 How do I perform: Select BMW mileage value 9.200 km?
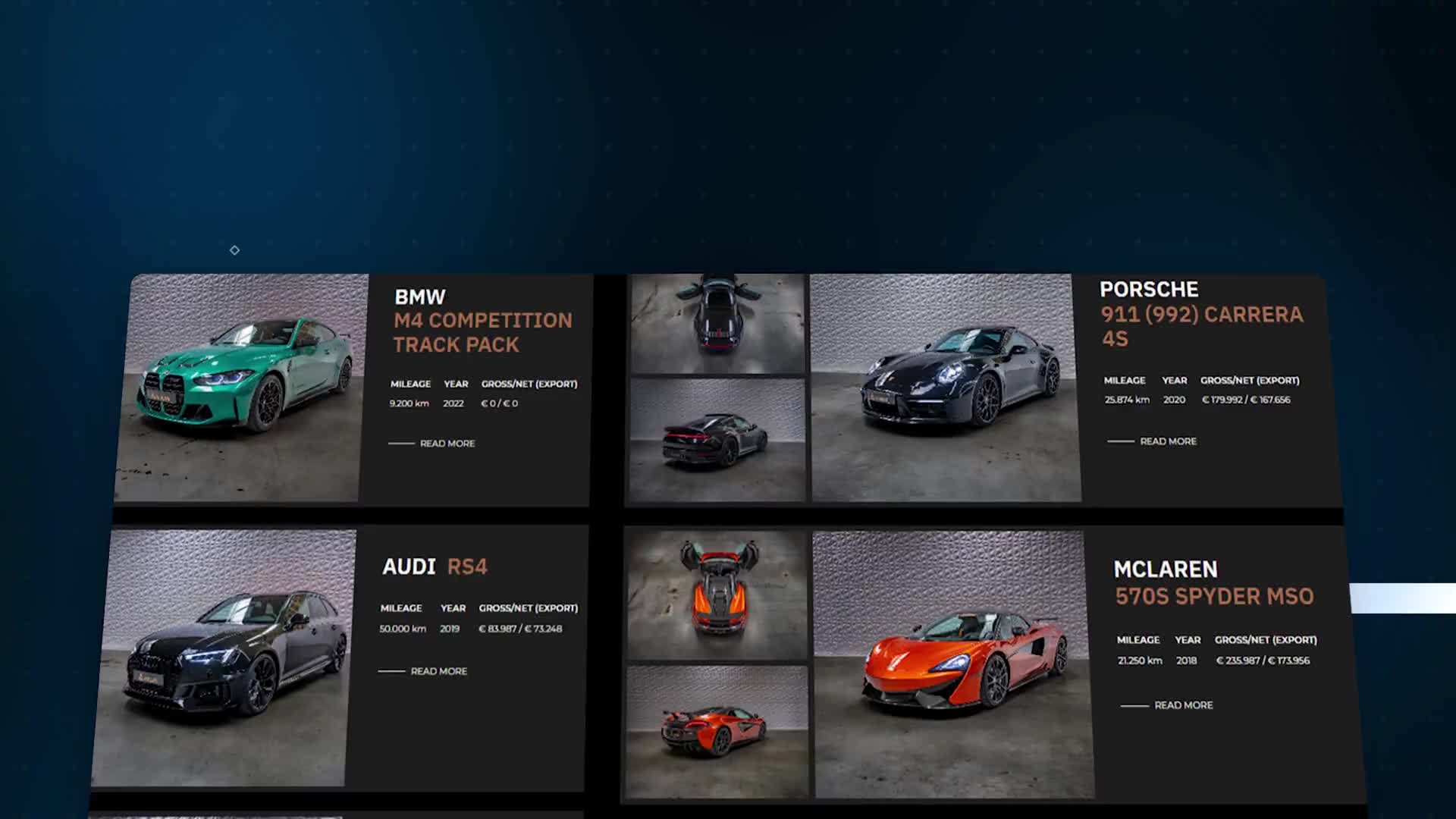tap(409, 403)
